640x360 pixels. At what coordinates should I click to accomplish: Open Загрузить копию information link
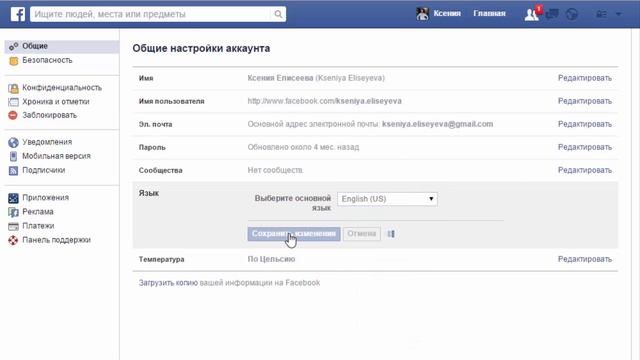[x=168, y=283]
